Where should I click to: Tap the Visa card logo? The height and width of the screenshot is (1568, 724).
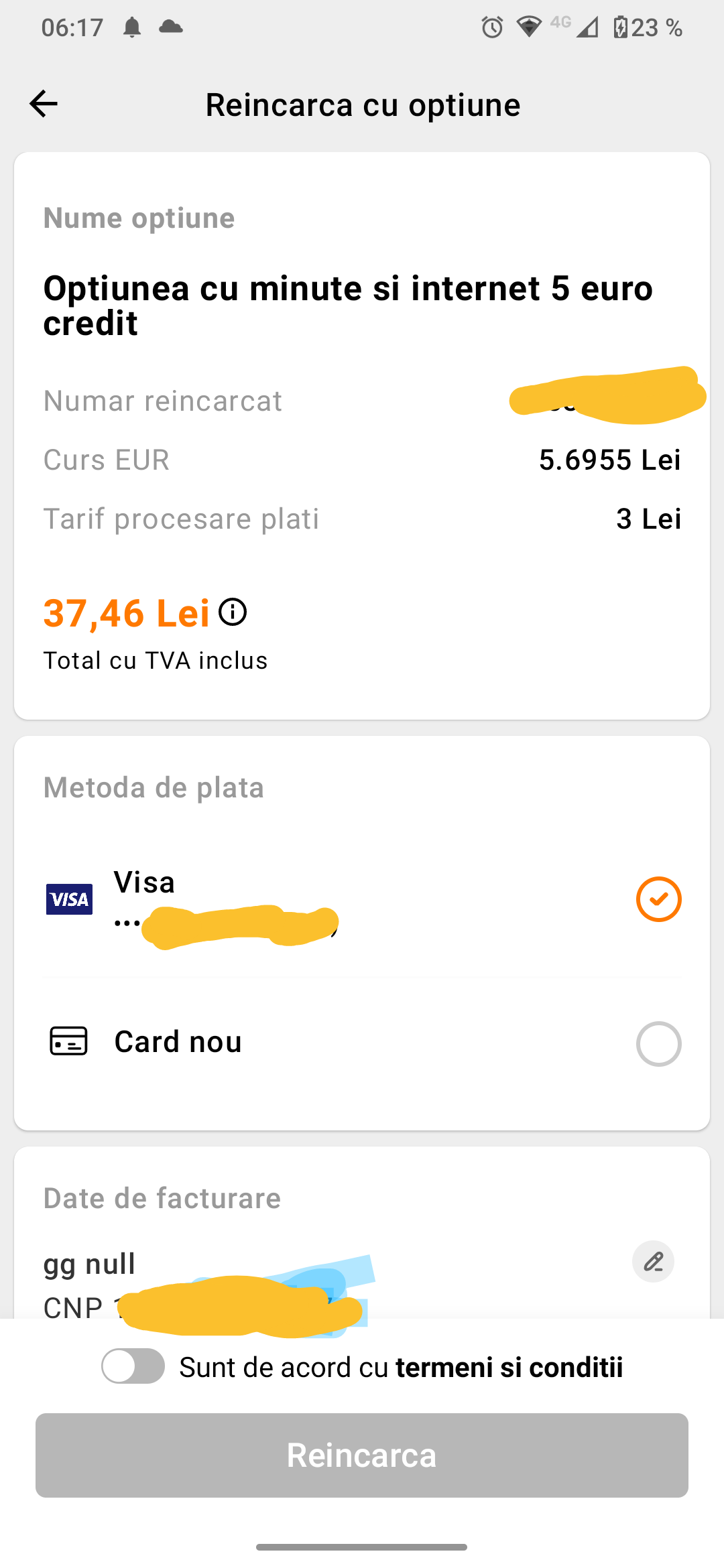[x=69, y=899]
